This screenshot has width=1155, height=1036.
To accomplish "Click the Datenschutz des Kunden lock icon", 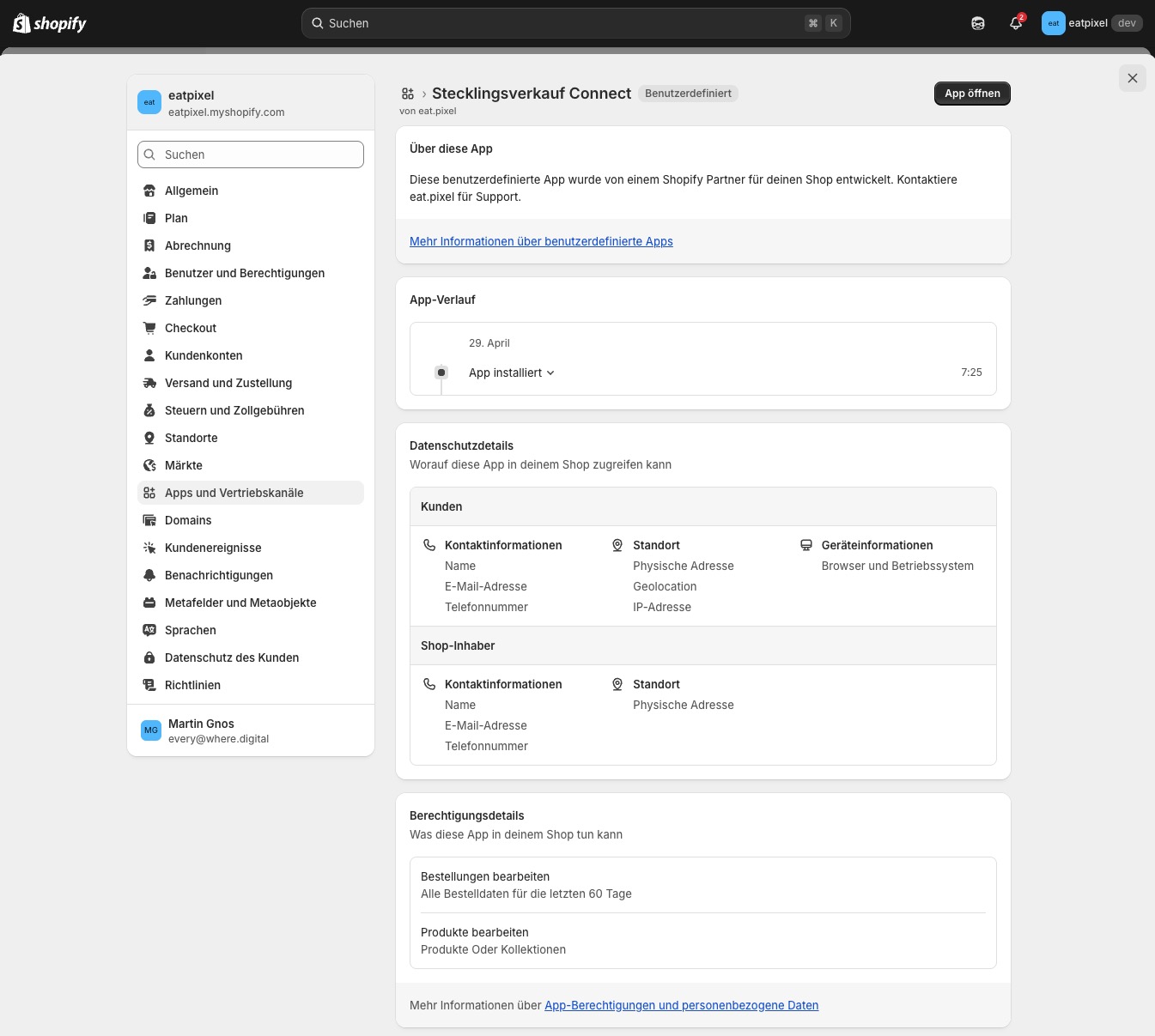I will pos(149,657).
